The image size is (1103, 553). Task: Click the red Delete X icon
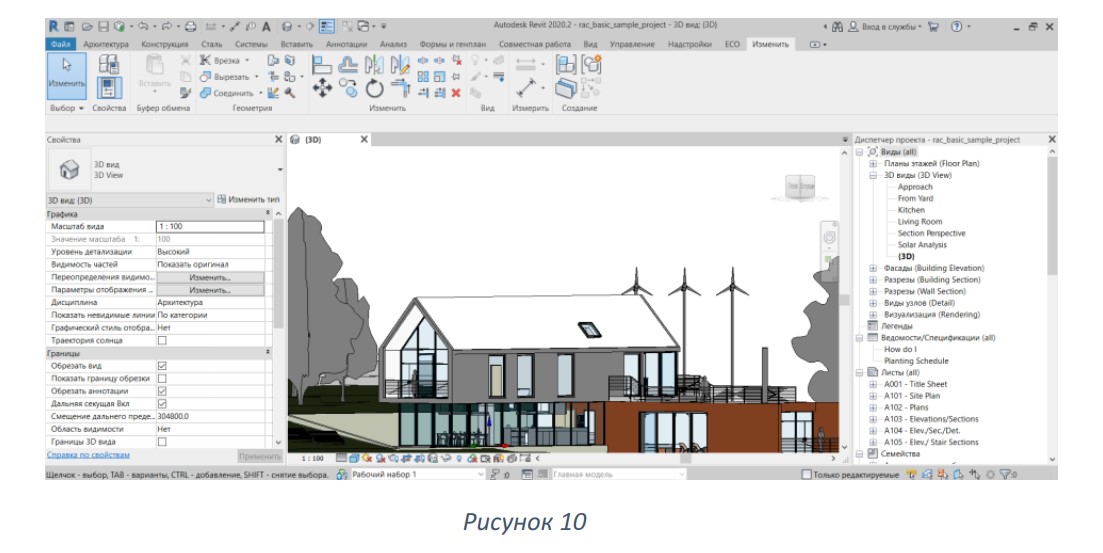[x=456, y=92]
